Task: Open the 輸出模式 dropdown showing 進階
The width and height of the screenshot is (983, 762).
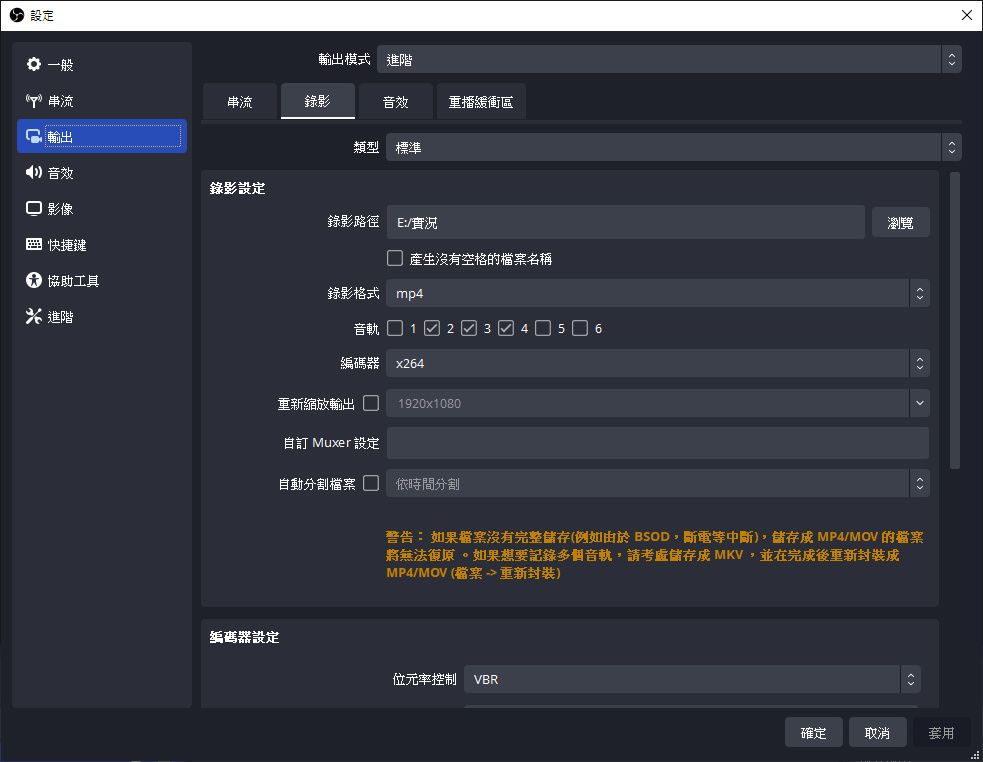Action: [669, 60]
